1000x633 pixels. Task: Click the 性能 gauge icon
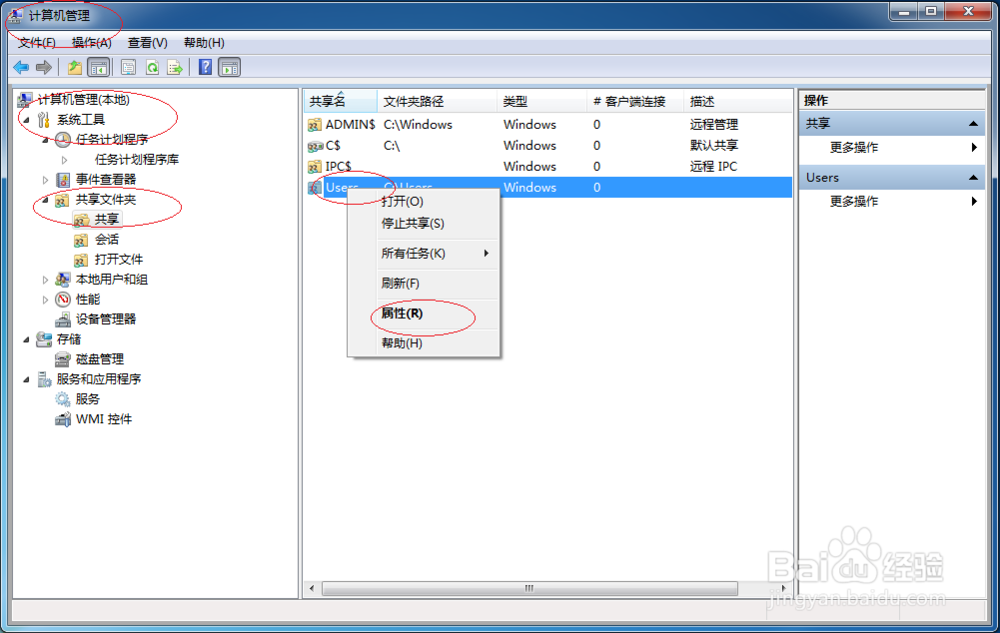coord(62,299)
